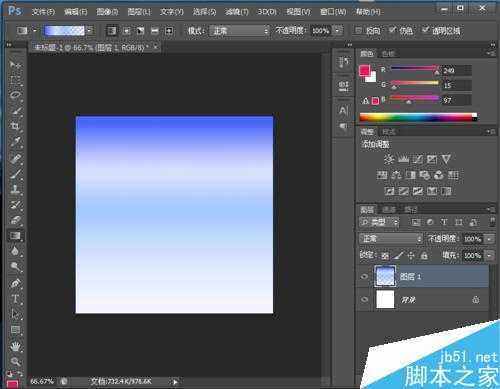Select the Move tool
500x389 pixels.
click(15, 64)
